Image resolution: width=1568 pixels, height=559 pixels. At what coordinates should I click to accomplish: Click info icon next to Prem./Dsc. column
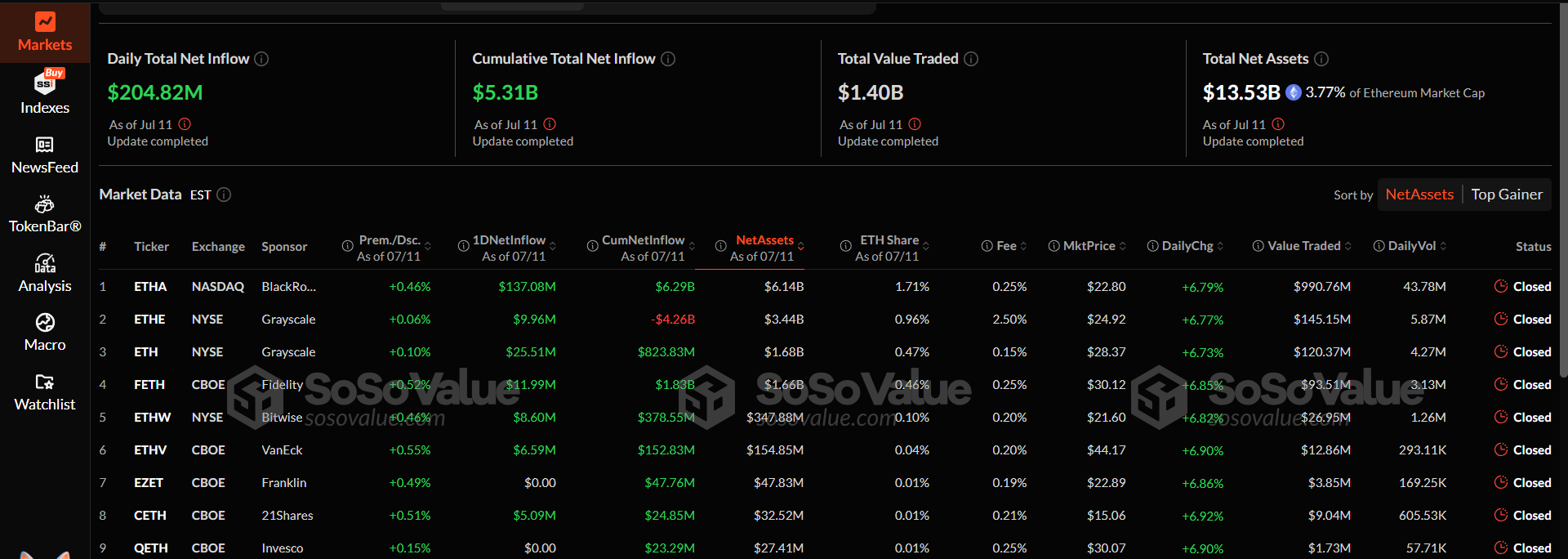(x=347, y=246)
